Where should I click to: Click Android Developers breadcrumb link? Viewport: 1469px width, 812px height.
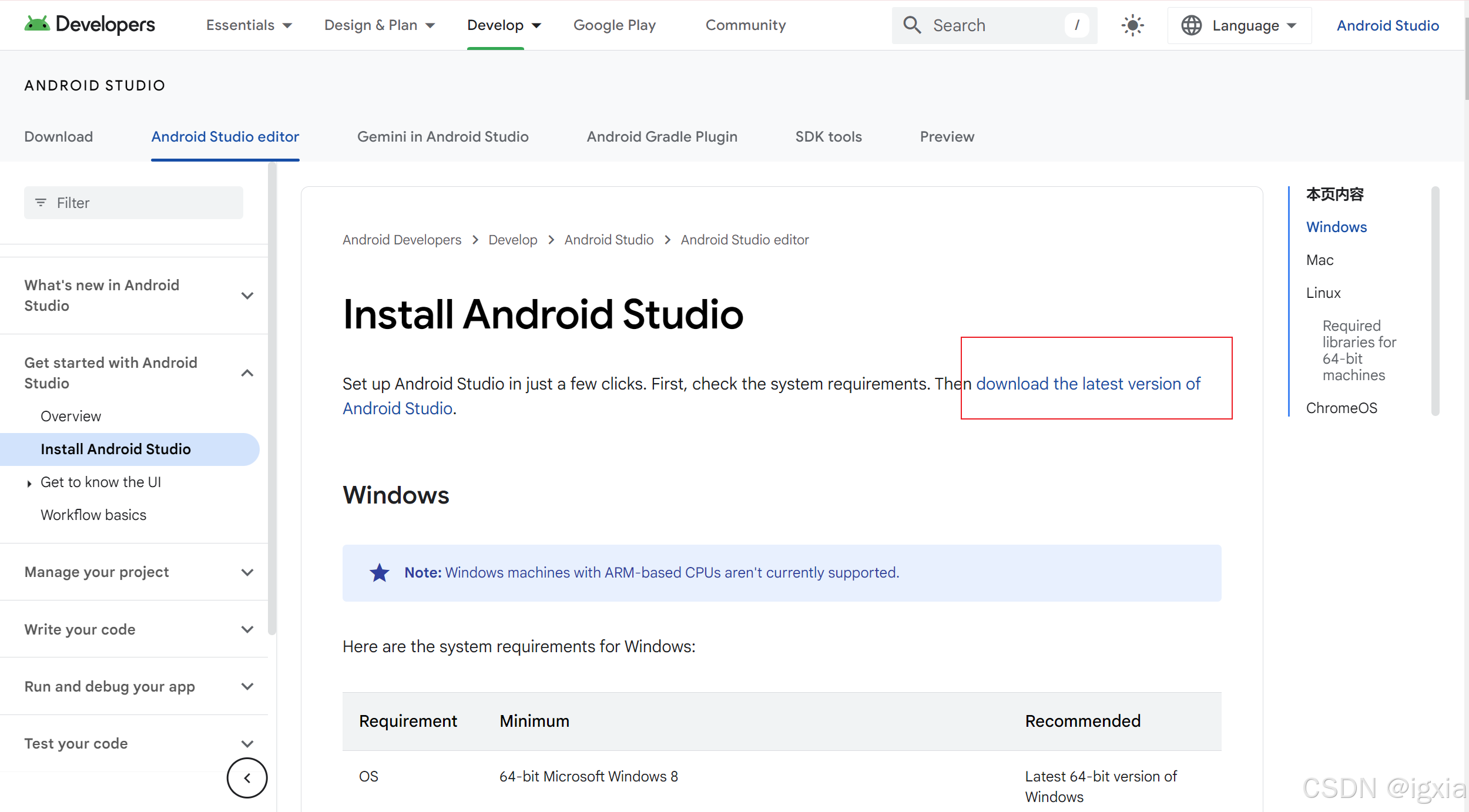(x=402, y=240)
